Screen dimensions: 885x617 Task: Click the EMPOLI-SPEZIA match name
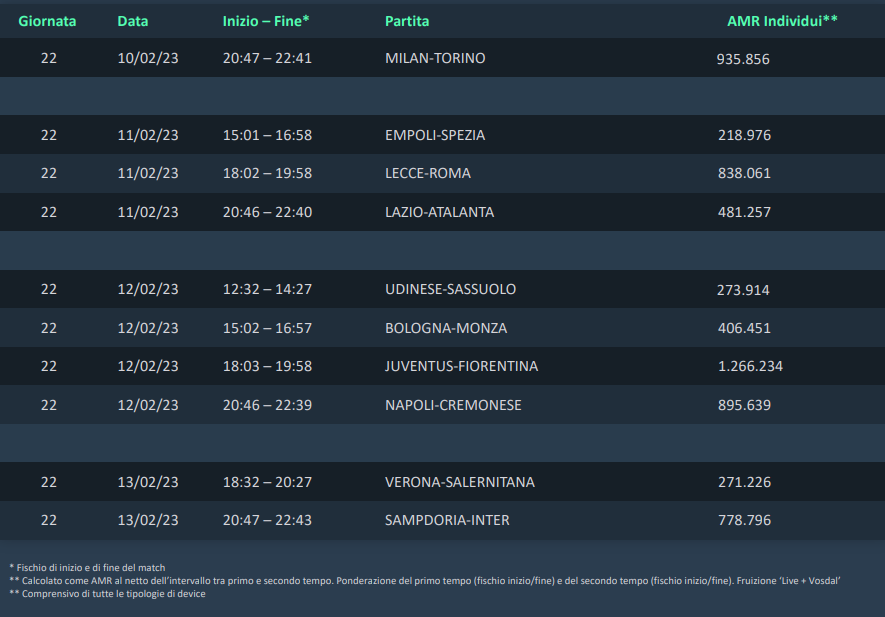pos(435,135)
